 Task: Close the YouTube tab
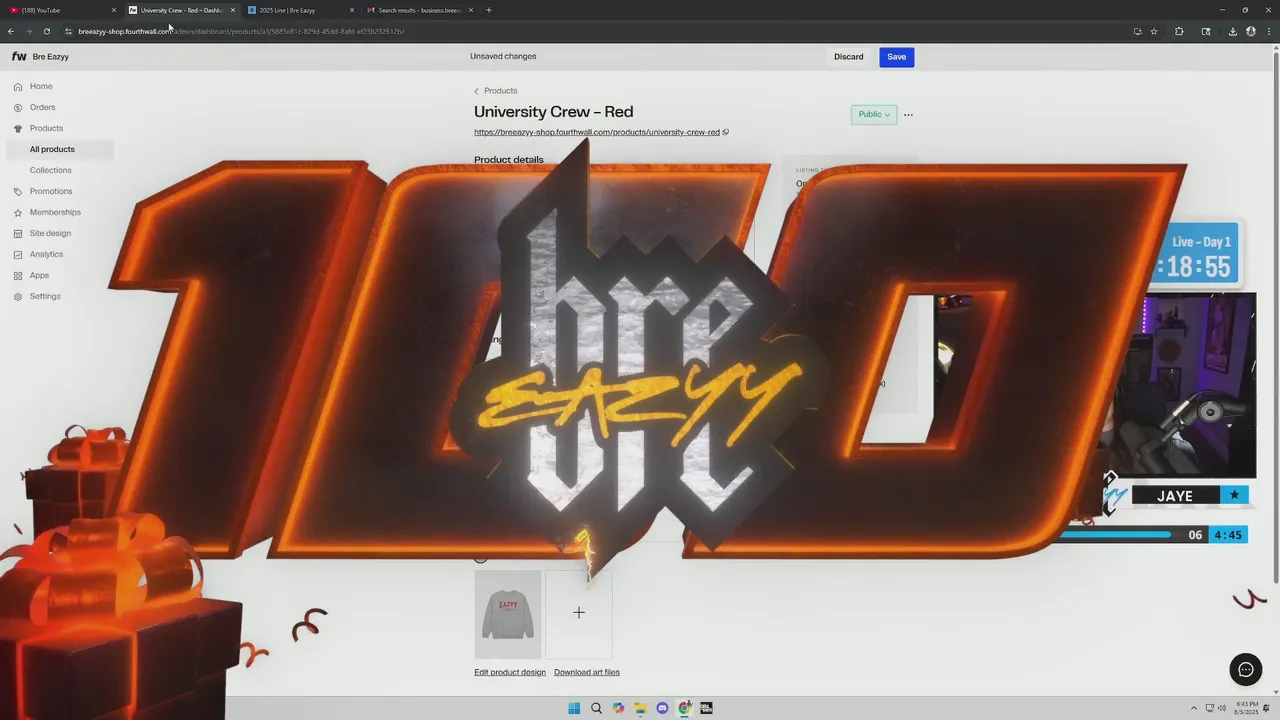(x=113, y=10)
